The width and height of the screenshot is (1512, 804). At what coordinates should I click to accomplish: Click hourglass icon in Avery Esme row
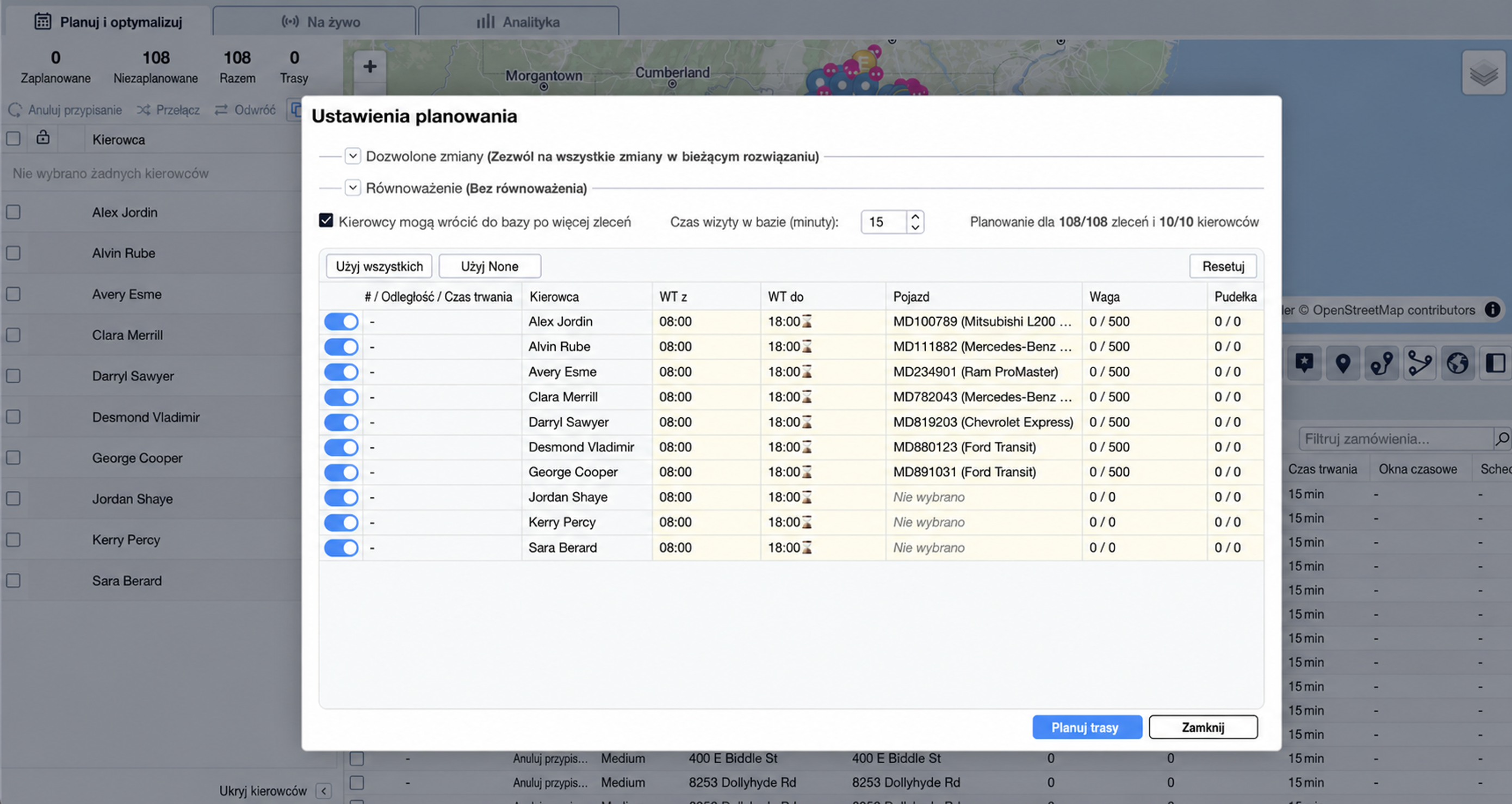(x=807, y=372)
